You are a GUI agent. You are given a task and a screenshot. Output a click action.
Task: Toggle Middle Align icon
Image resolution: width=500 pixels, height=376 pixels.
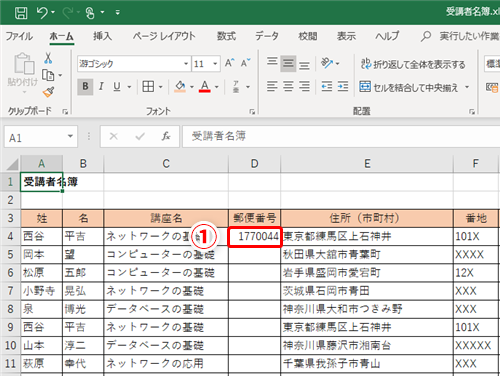point(288,63)
